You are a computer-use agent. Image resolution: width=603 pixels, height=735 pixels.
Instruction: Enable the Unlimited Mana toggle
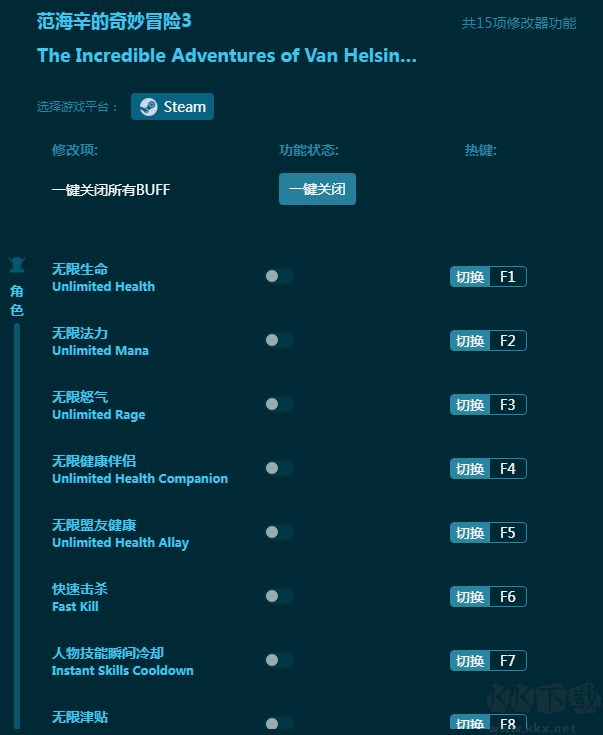[279, 340]
